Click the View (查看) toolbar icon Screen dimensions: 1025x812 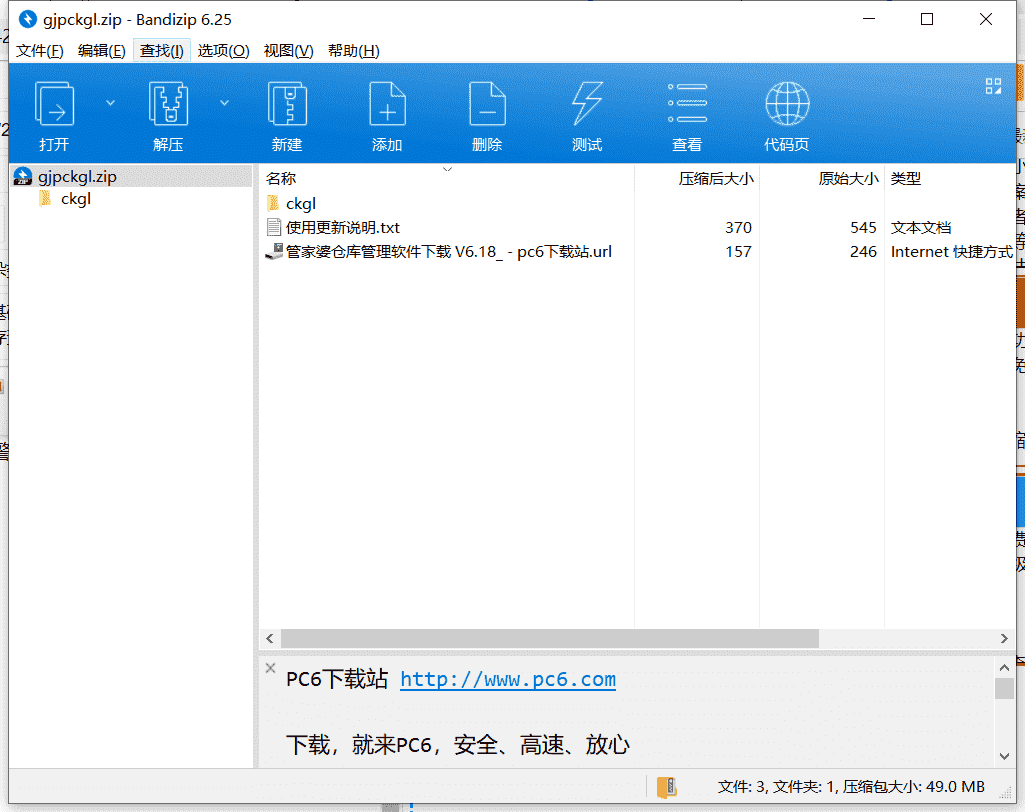tap(687, 103)
